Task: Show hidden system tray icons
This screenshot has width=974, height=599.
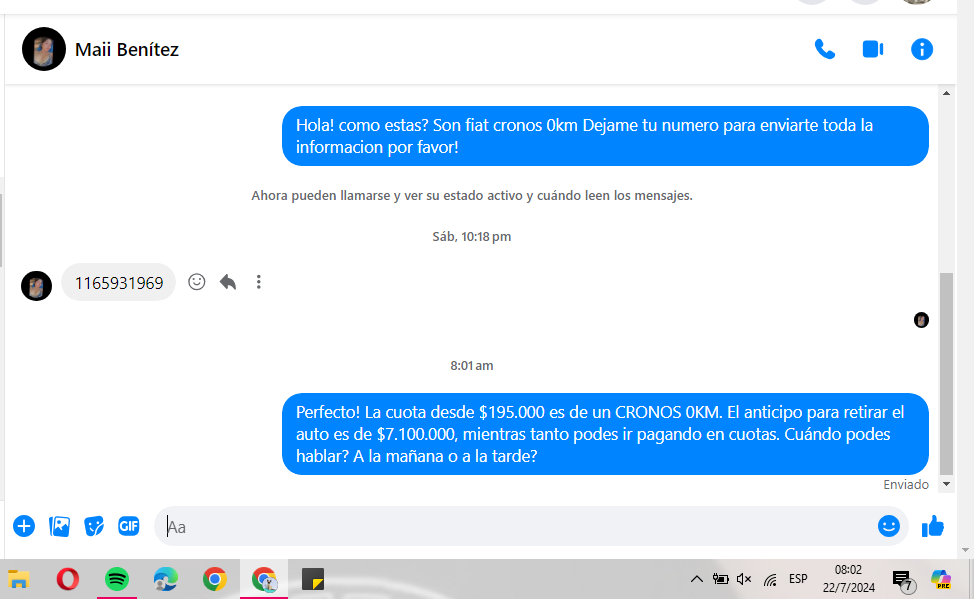Action: tap(697, 579)
